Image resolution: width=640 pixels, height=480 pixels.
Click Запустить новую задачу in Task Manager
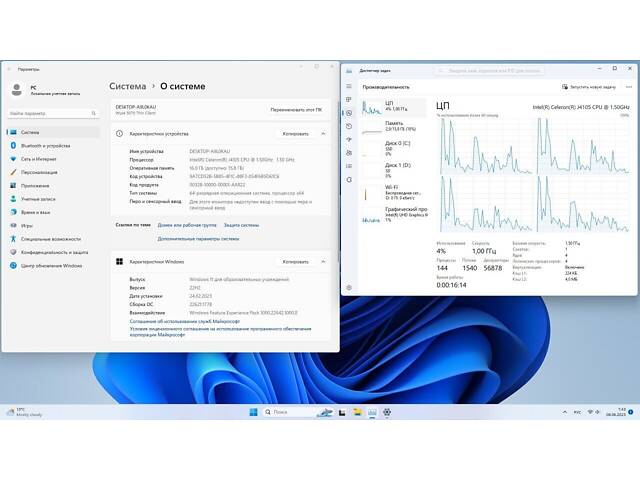point(589,87)
